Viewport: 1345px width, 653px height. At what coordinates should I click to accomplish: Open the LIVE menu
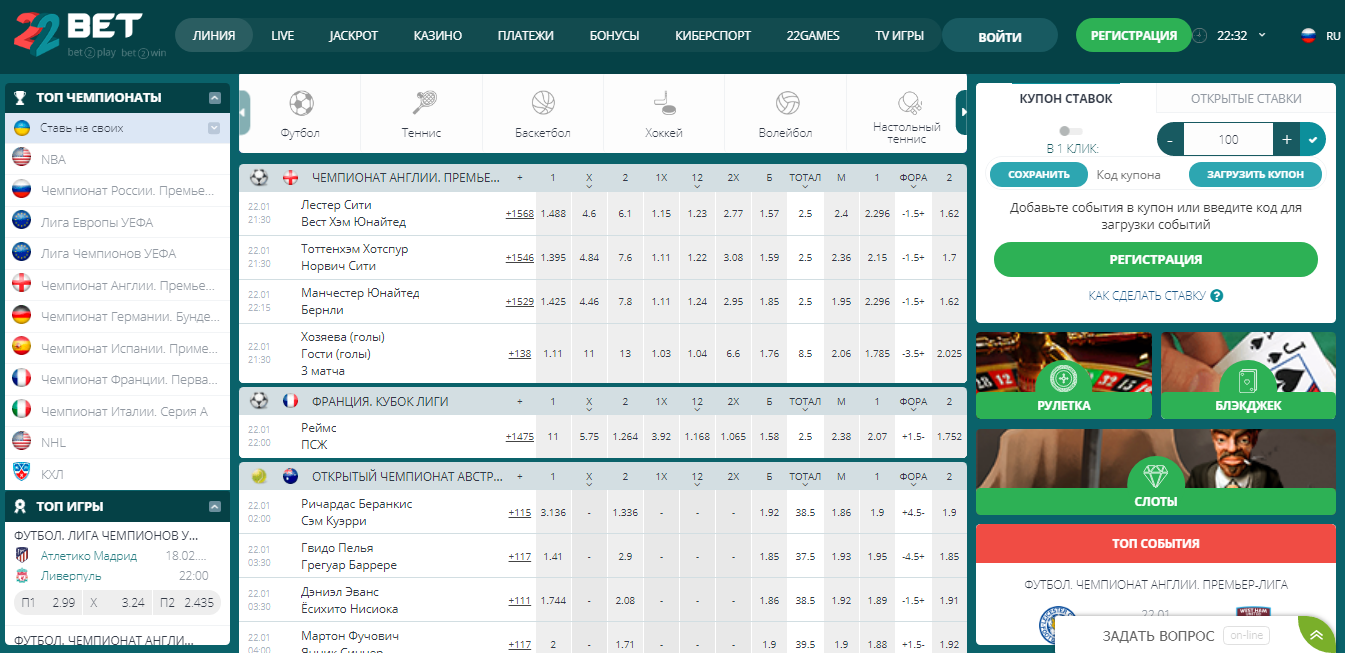coord(282,35)
